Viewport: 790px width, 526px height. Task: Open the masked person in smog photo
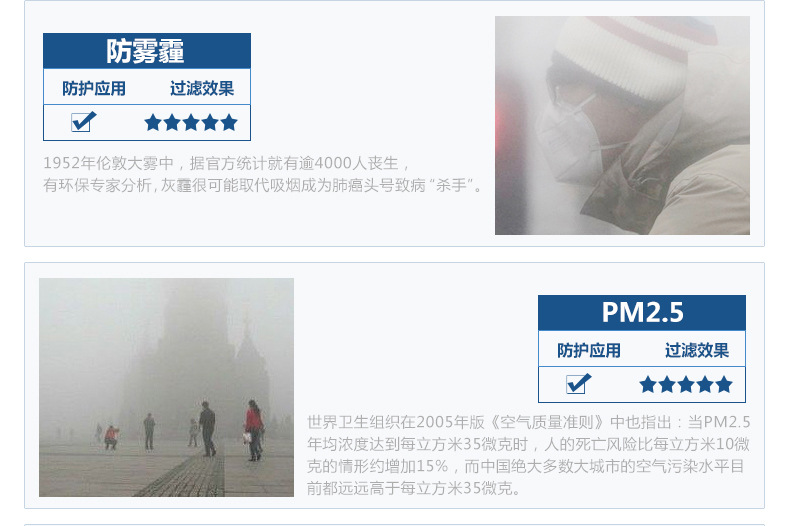(x=622, y=125)
